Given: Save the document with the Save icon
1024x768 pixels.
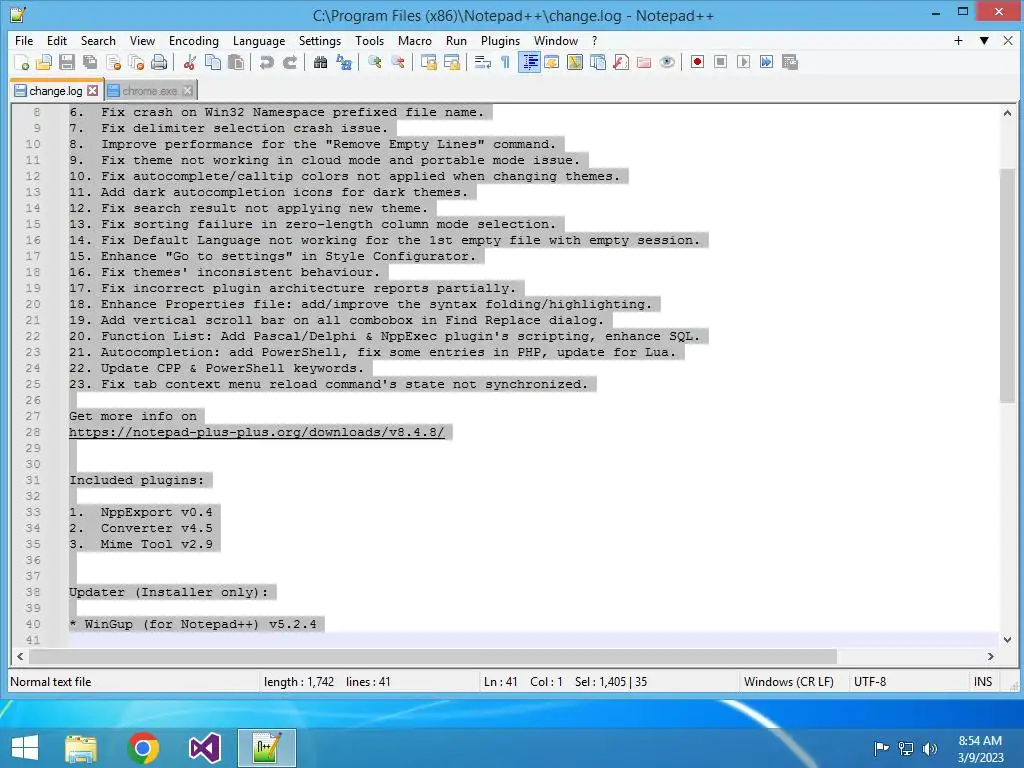Looking at the screenshot, I should tap(67, 62).
